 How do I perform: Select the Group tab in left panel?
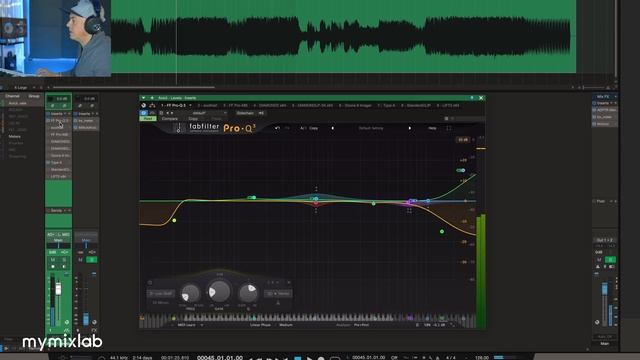click(x=34, y=96)
